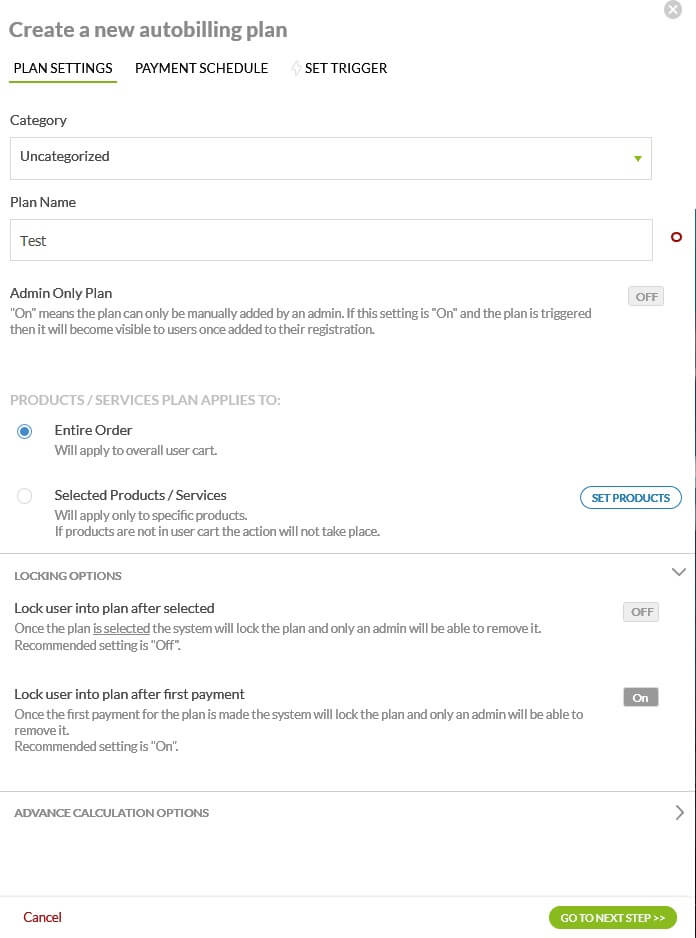Choose the Selected Products / Services option
The image size is (696, 938).
25,496
